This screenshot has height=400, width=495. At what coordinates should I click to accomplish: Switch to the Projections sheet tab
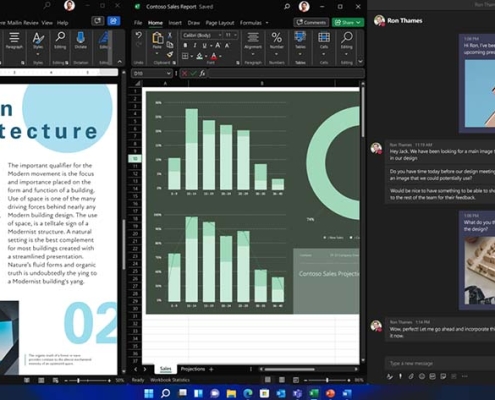pos(193,369)
